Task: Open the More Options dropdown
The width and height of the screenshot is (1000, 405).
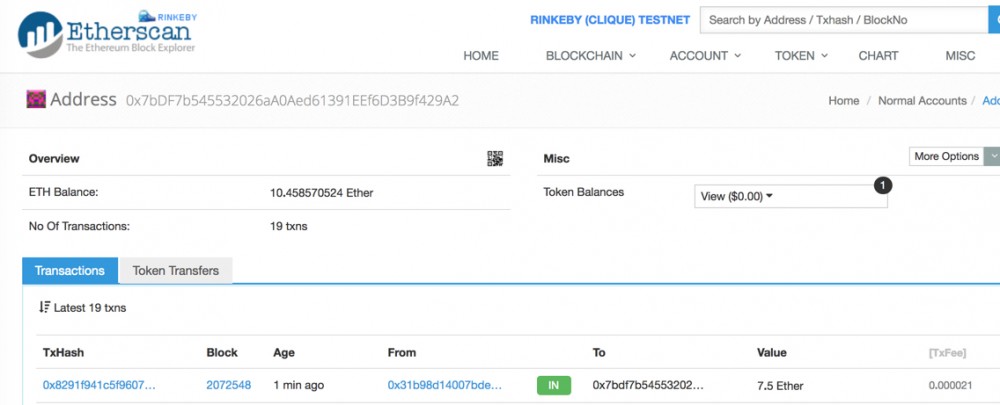Action: 953,156
